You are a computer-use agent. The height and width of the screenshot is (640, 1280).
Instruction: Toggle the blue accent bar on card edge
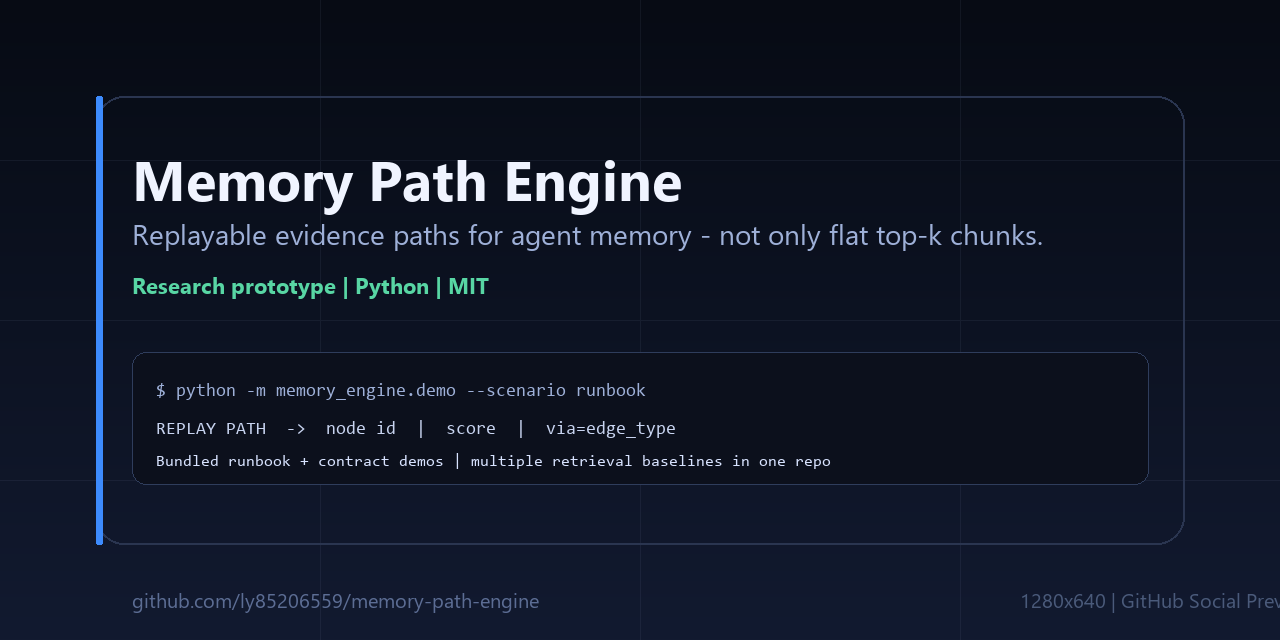99,320
